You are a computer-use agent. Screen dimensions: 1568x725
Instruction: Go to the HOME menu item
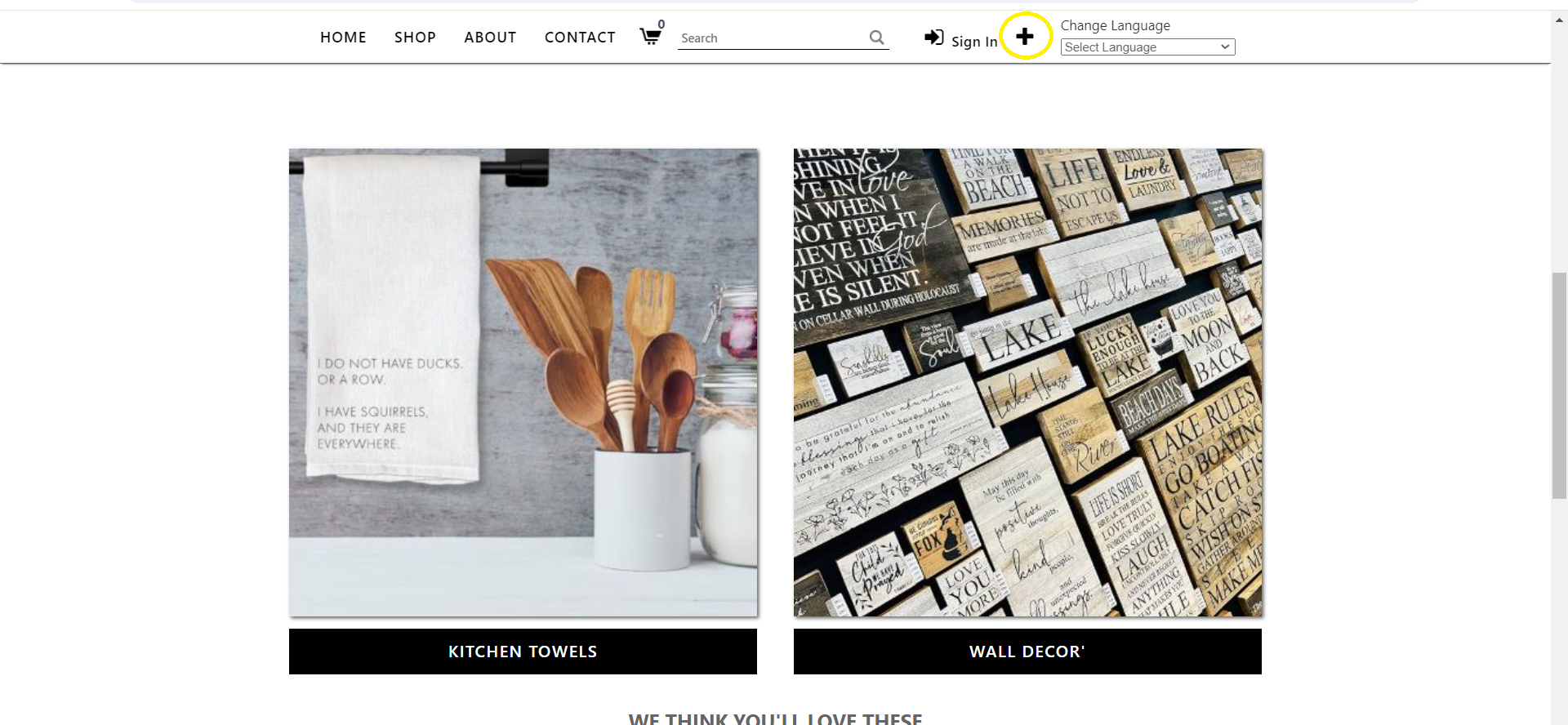343,38
